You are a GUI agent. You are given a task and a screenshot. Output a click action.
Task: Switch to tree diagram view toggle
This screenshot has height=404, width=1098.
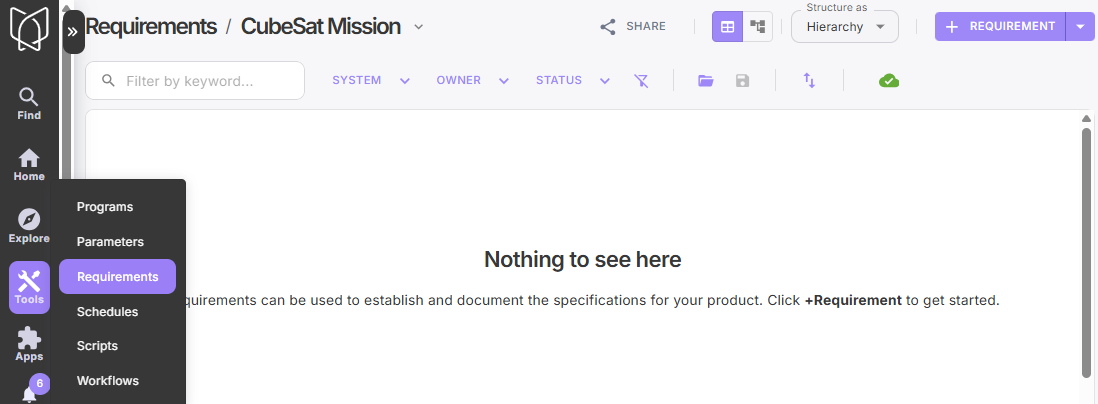tap(757, 27)
